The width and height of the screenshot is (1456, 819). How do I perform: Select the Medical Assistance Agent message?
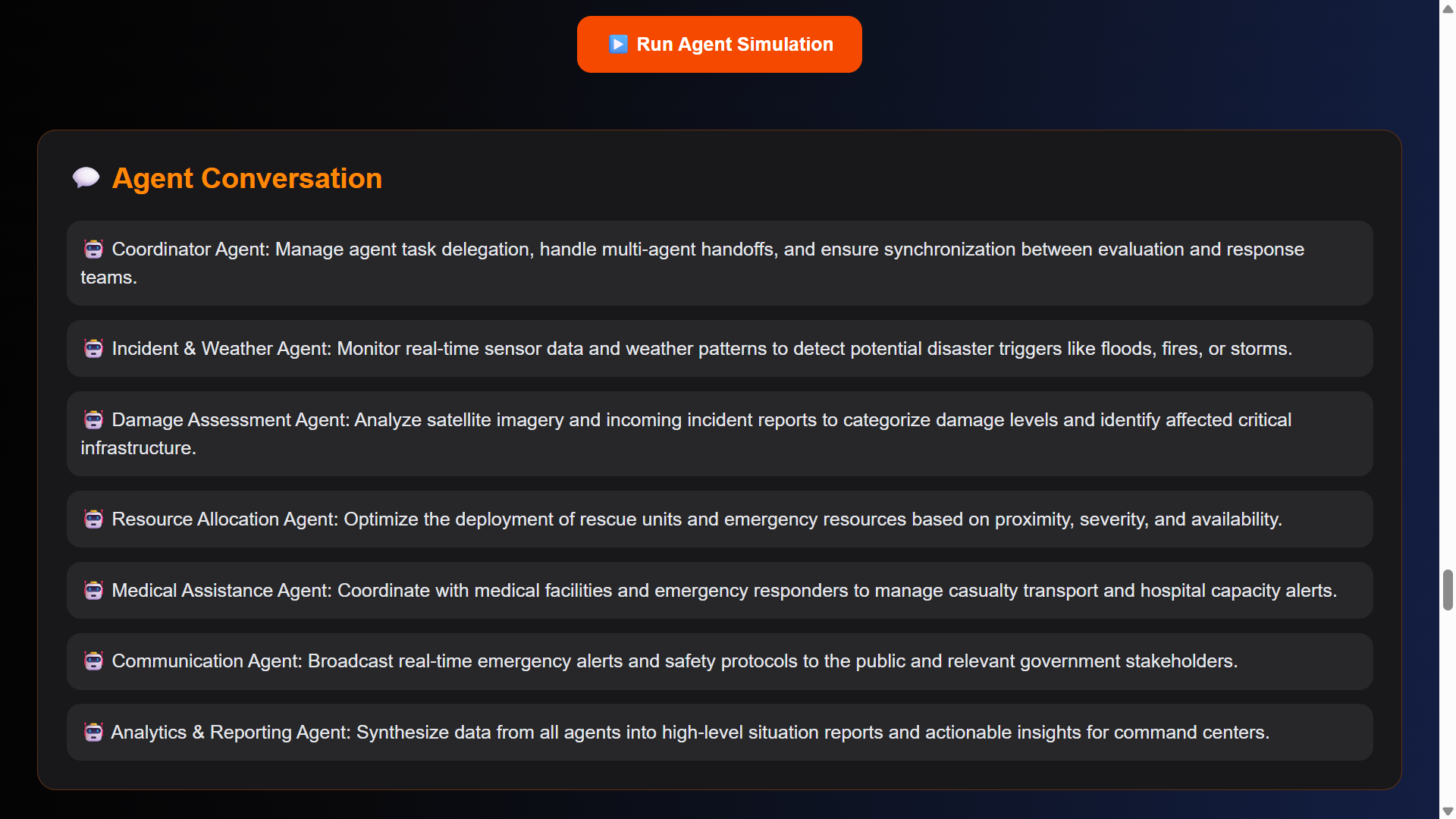coord(719,591)
